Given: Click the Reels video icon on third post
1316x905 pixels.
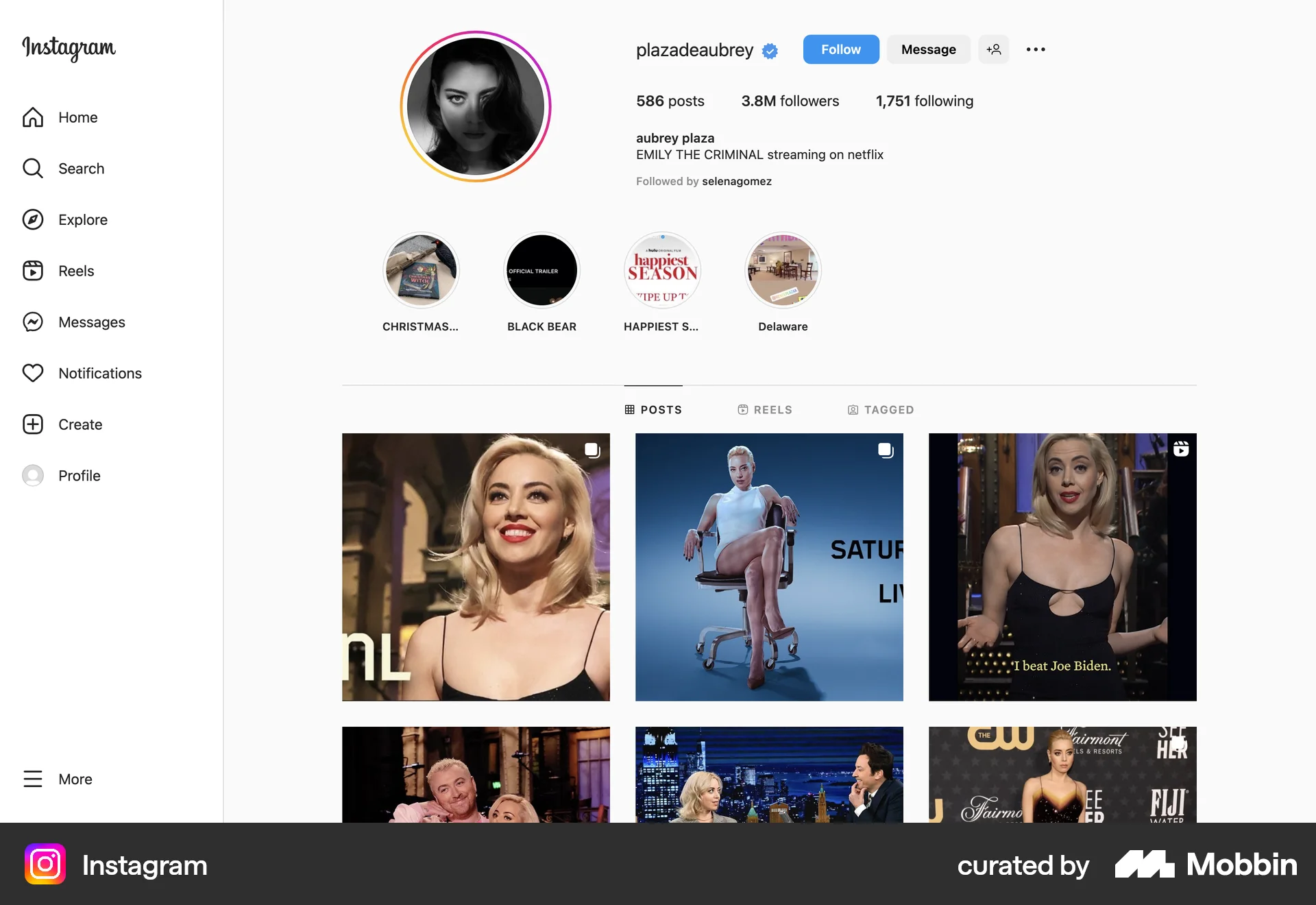Looking at the screenshot, I should coord(1181,450).
